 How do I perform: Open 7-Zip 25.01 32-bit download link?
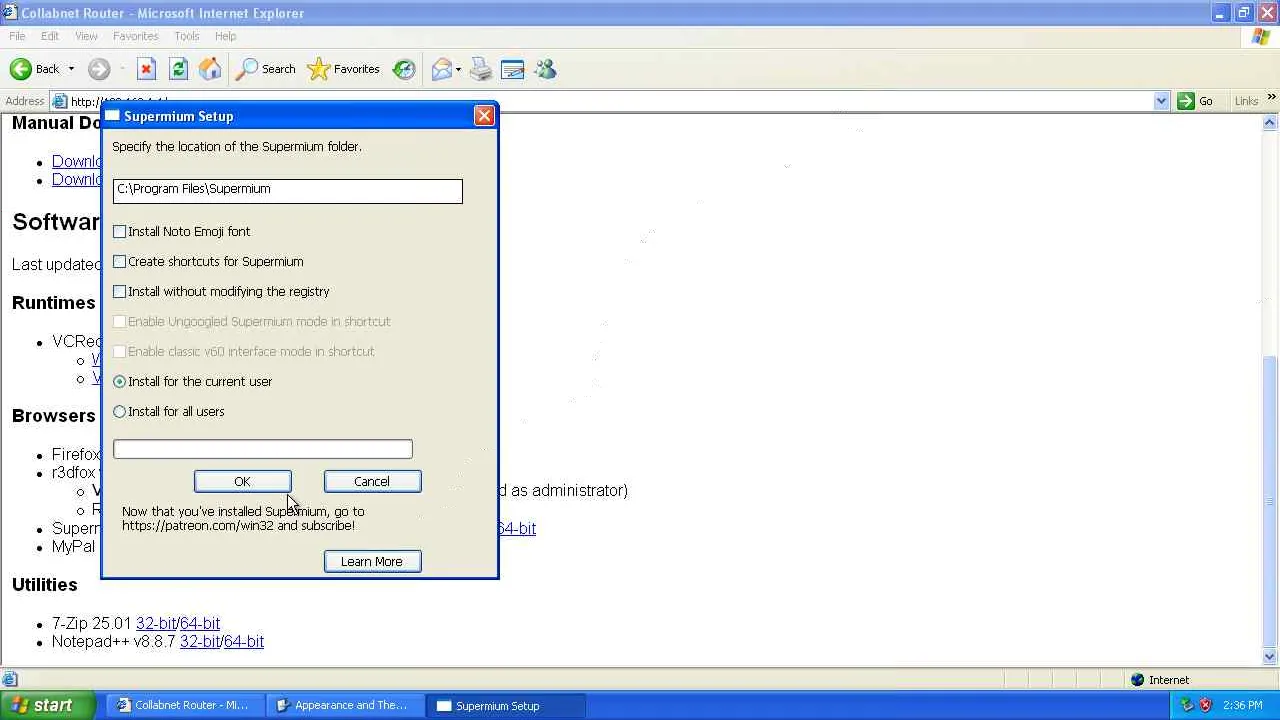156,623
